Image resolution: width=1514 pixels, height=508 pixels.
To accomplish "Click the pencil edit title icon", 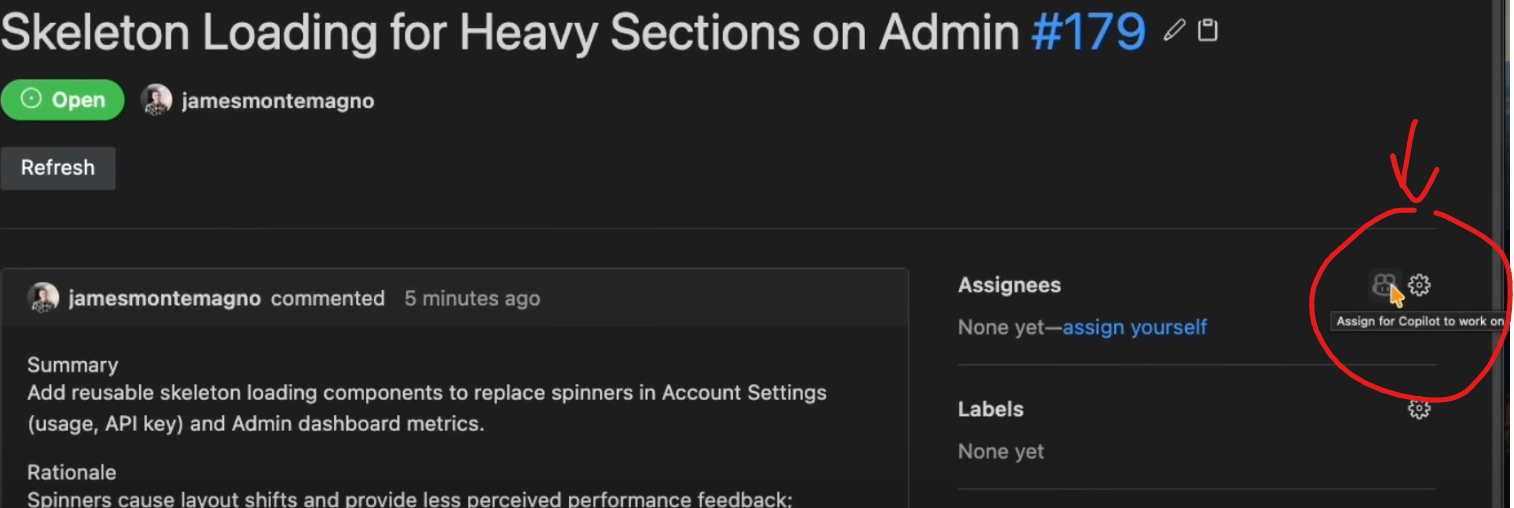I will click(x=1175, y=31).
